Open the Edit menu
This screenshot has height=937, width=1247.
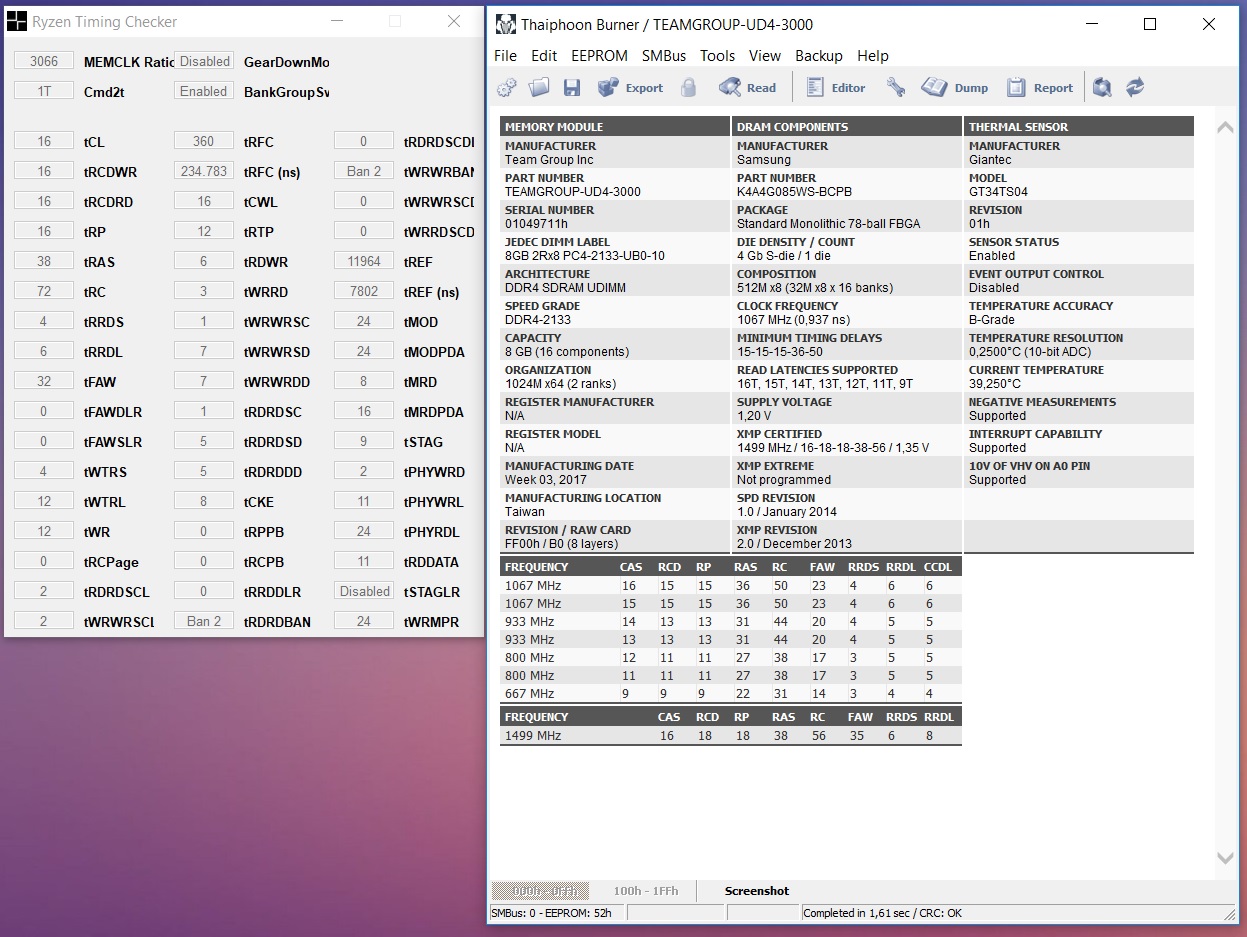pos(544,56)
